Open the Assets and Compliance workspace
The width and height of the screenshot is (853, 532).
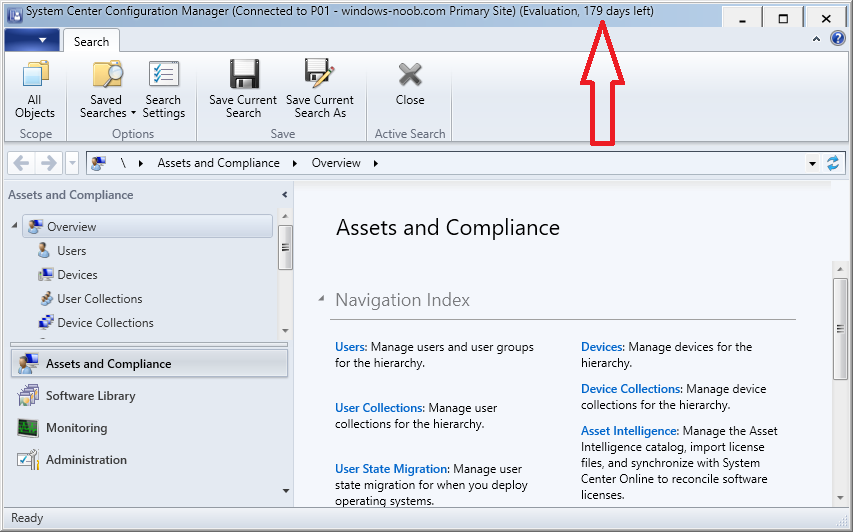coord(149,363)
